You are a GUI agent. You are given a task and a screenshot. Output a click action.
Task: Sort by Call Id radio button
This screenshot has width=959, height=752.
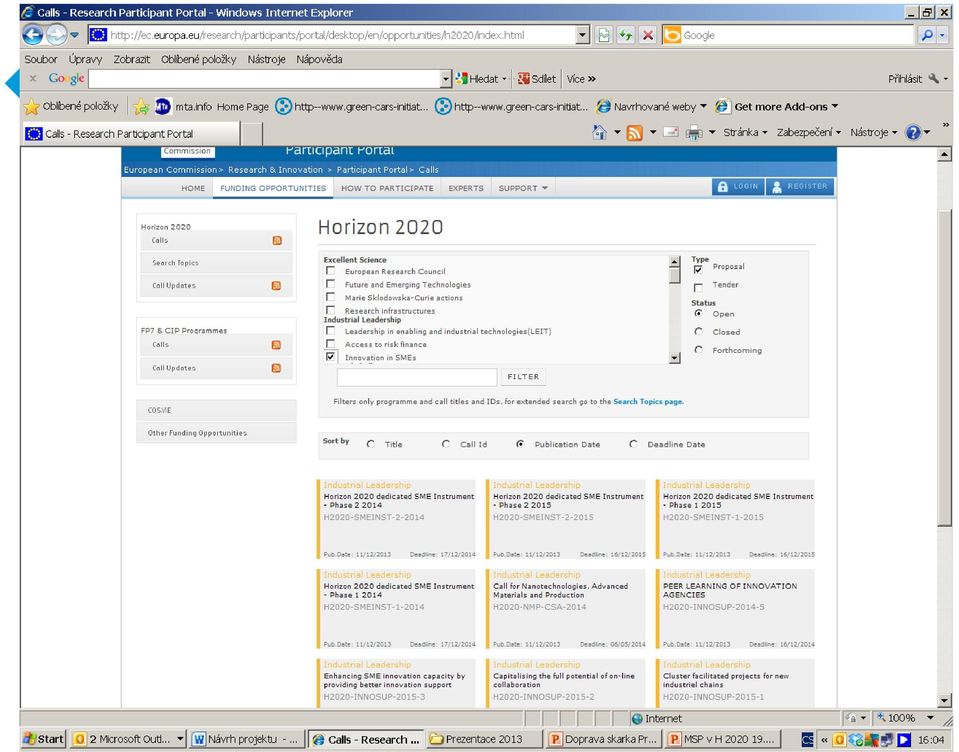(x=446, y=444)
